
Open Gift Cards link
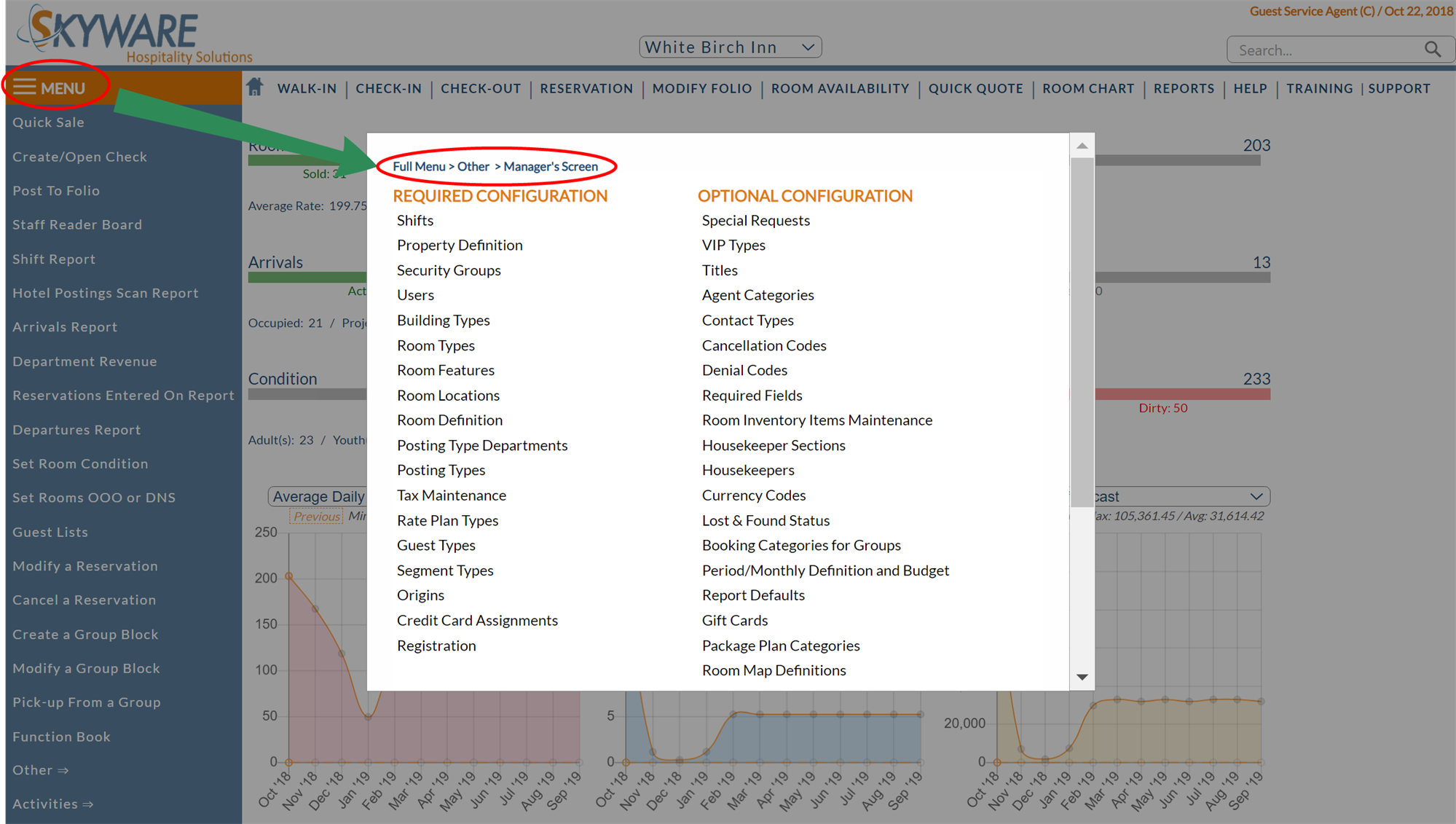point(735,620)
